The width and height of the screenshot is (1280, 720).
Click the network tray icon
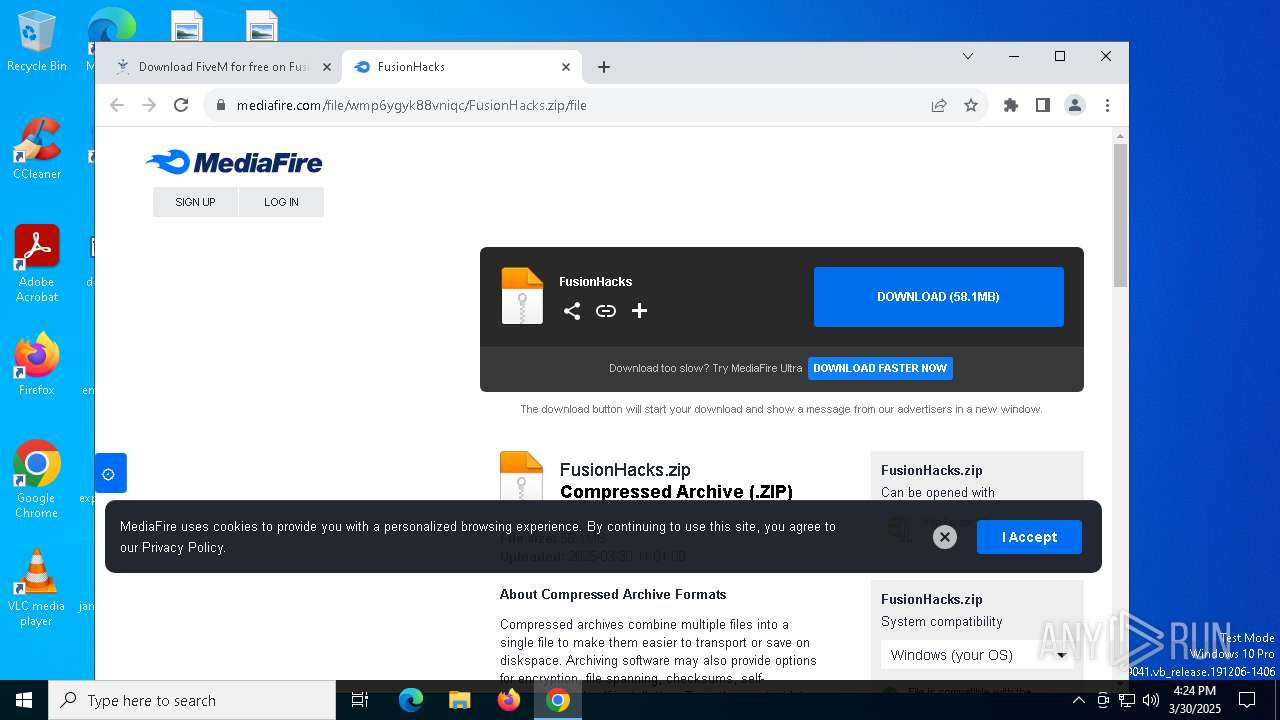click(1127, 700)
